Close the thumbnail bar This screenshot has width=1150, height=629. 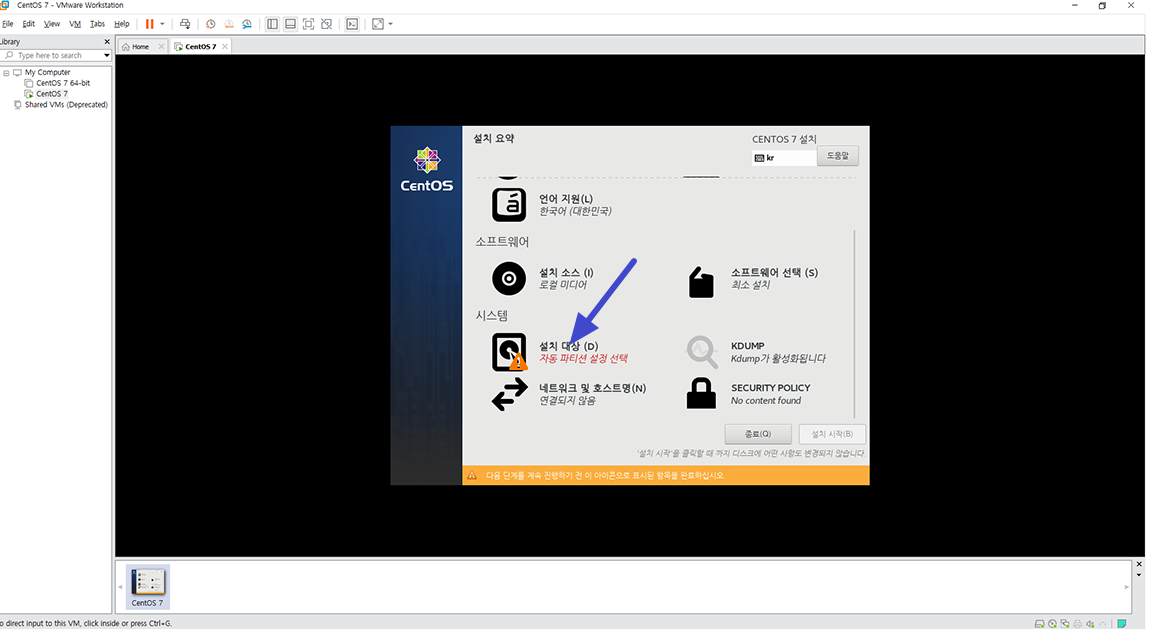point(1139,564)
